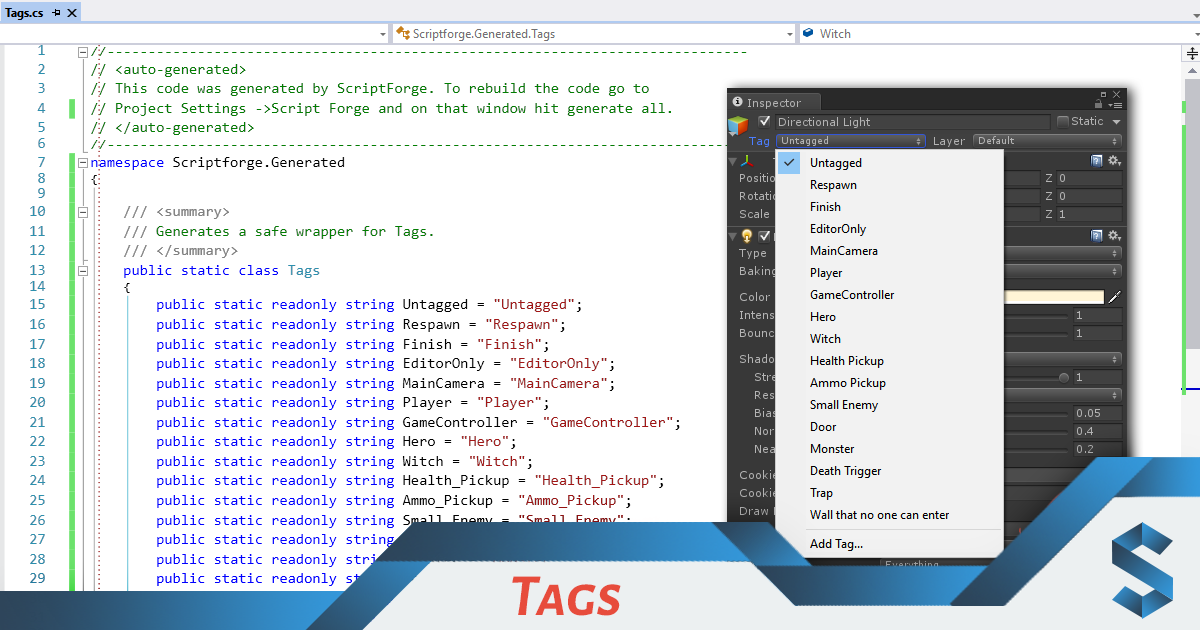Click the Intensity value field
This screenshot has width=1200, height=630.
coord(1098,315)
